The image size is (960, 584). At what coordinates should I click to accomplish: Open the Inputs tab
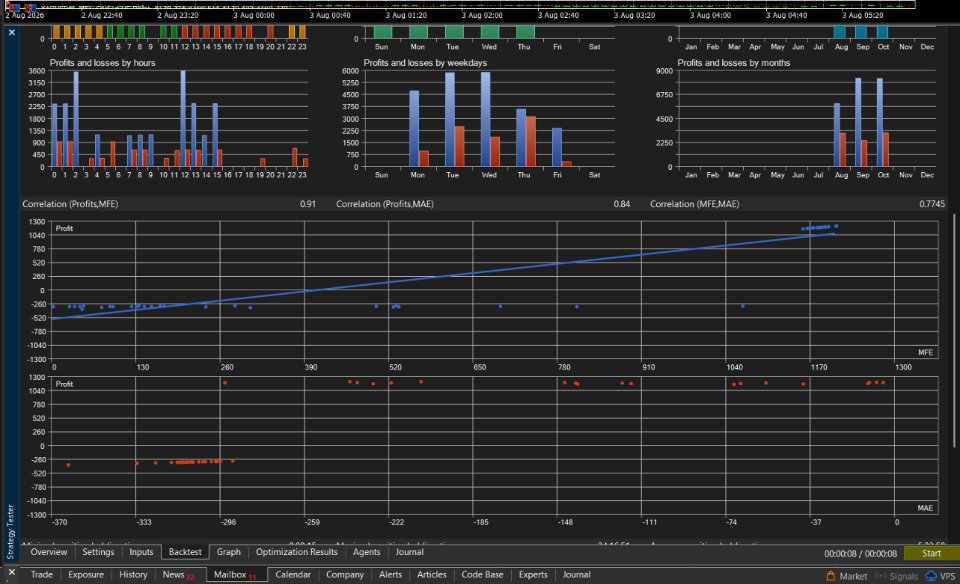tap(141, 552)
